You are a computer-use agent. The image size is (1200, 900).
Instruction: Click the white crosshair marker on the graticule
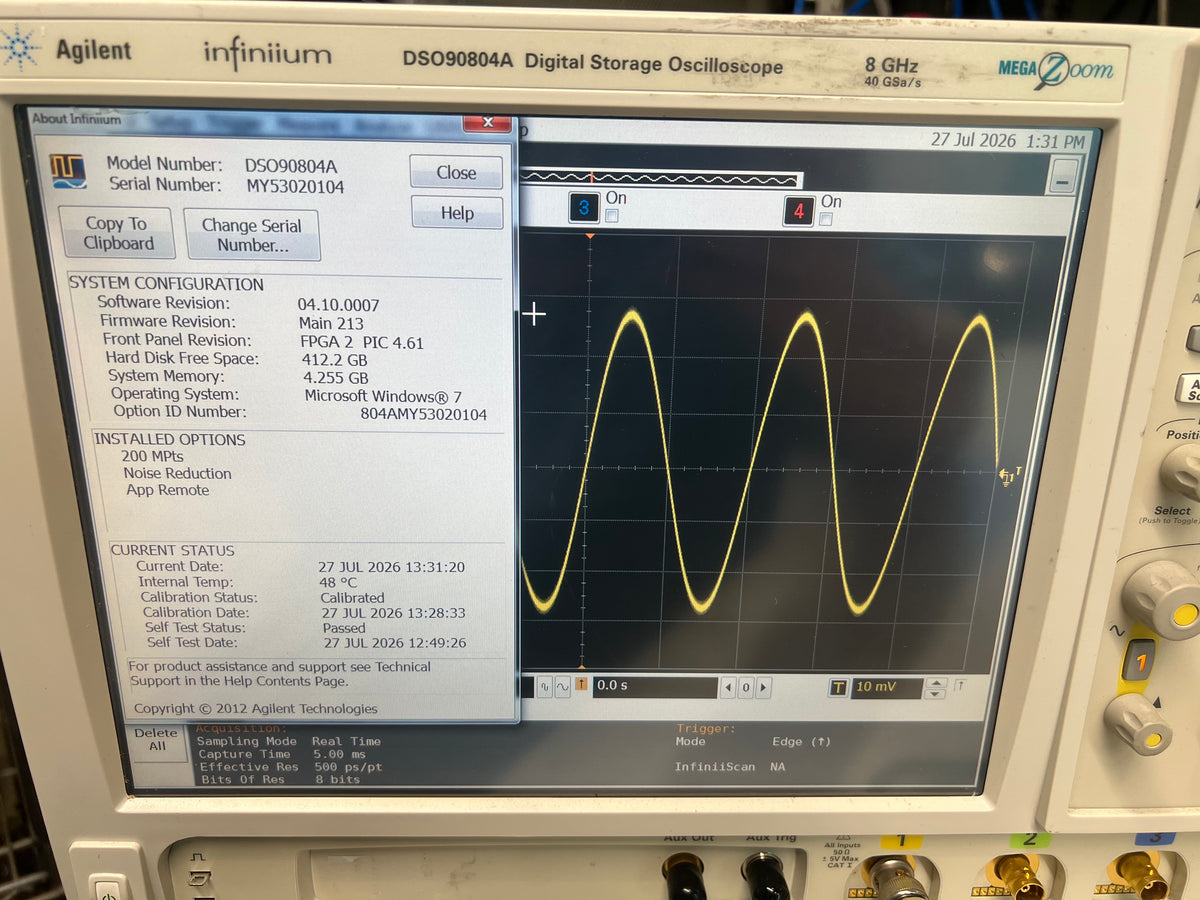click(x=535, y=315)
